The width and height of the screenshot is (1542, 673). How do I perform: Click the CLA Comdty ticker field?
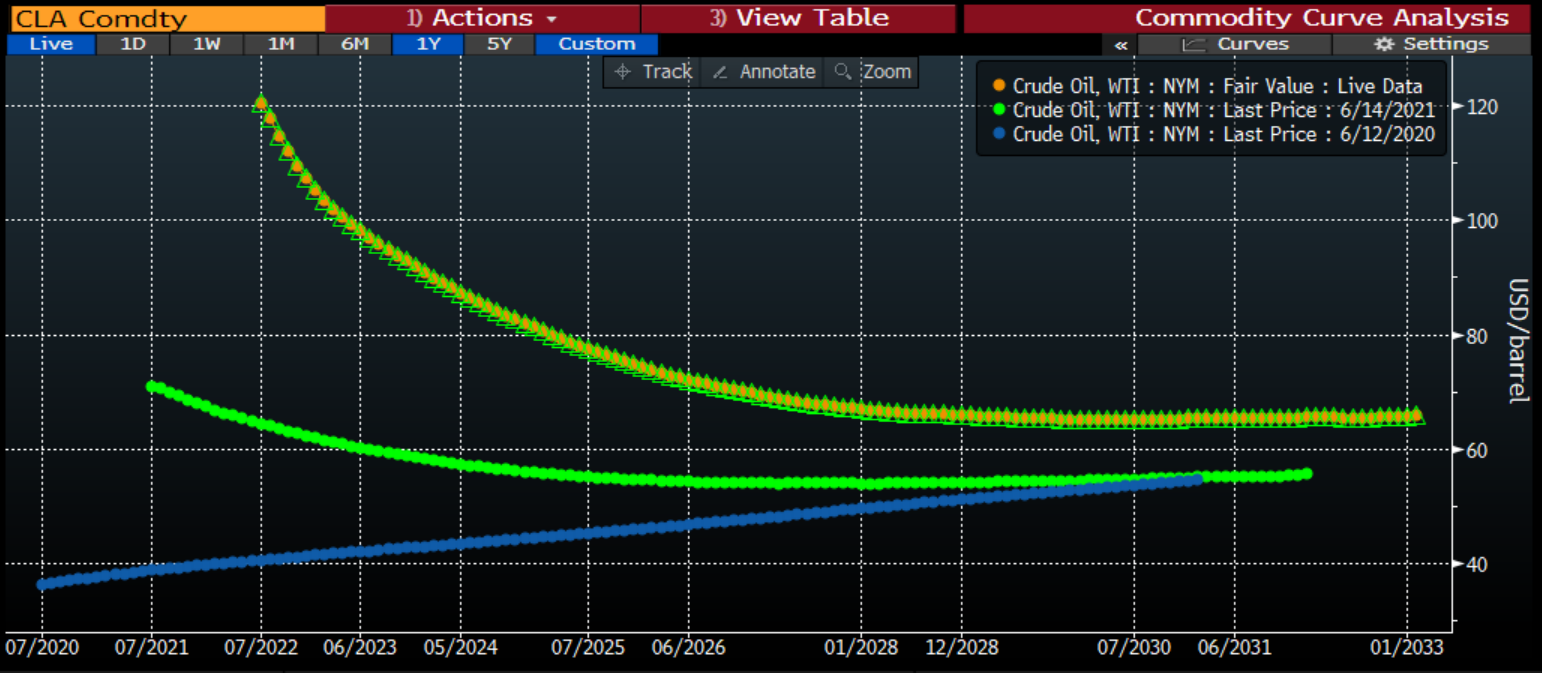pyautogui.click(x=165, y=18)
